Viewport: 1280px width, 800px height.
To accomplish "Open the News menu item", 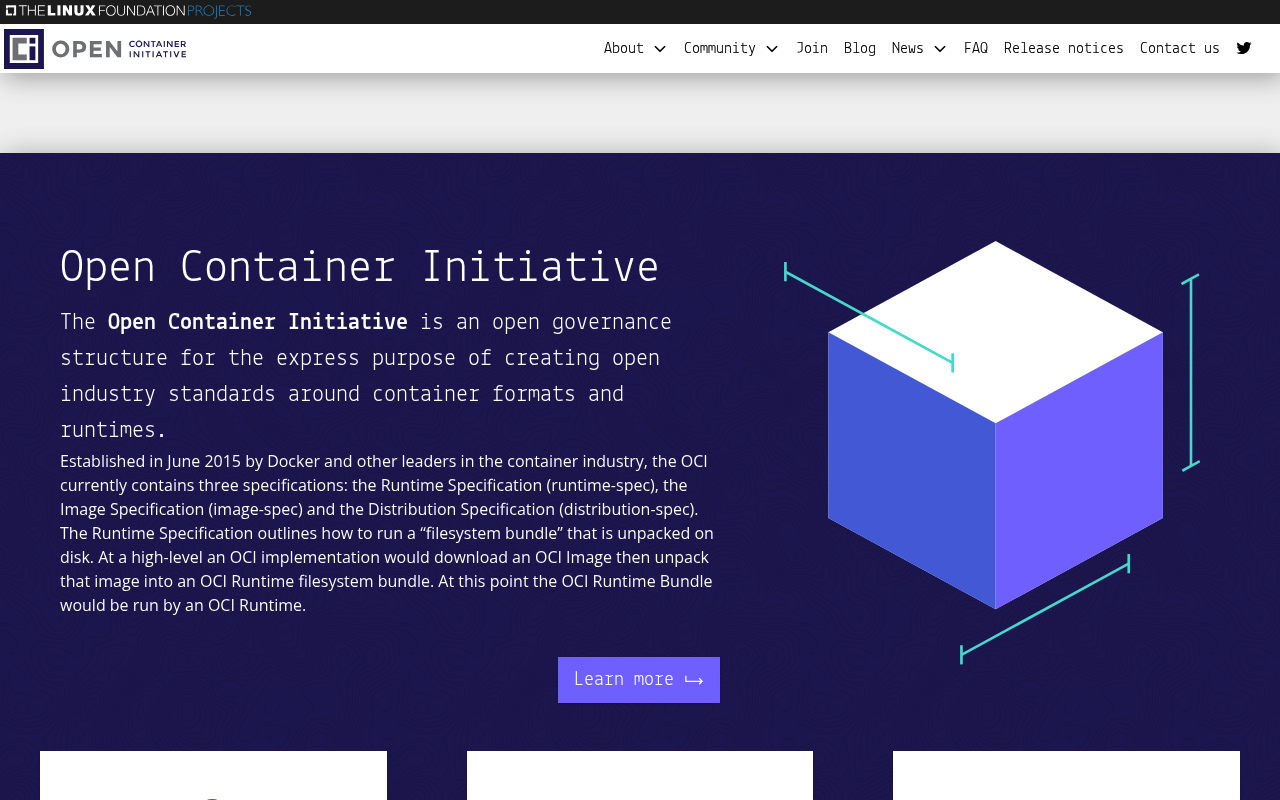I will click(908, 48).
